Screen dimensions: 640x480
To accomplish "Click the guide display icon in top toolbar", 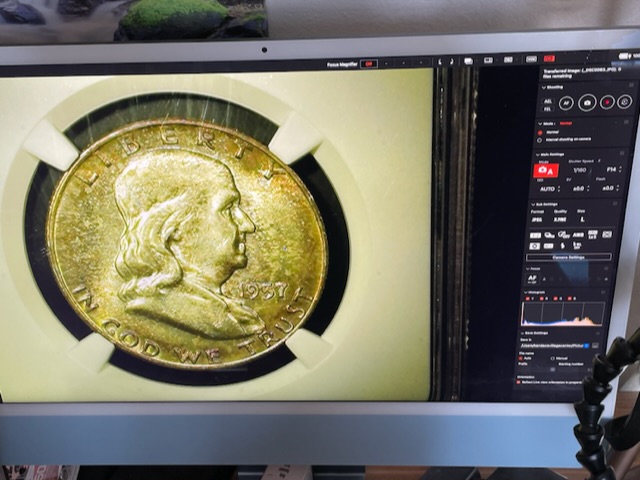I will coord(508,60).
